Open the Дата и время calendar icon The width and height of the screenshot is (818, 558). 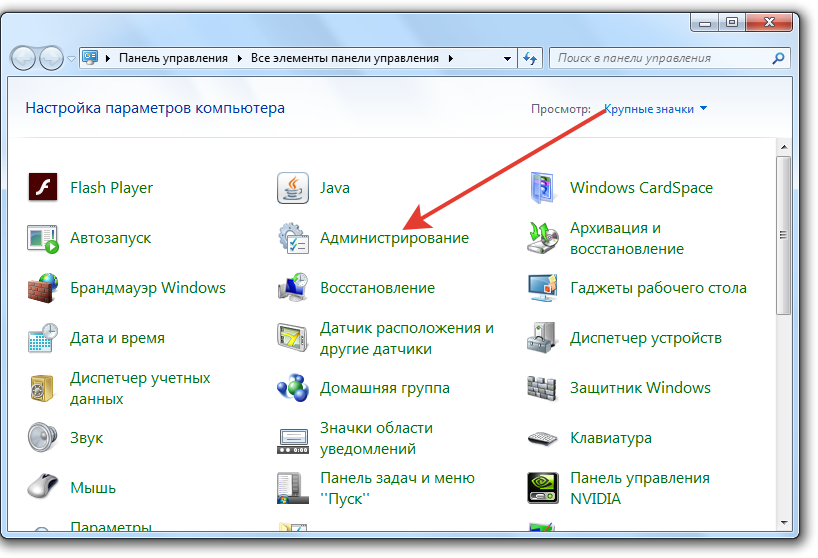point(43,338)
